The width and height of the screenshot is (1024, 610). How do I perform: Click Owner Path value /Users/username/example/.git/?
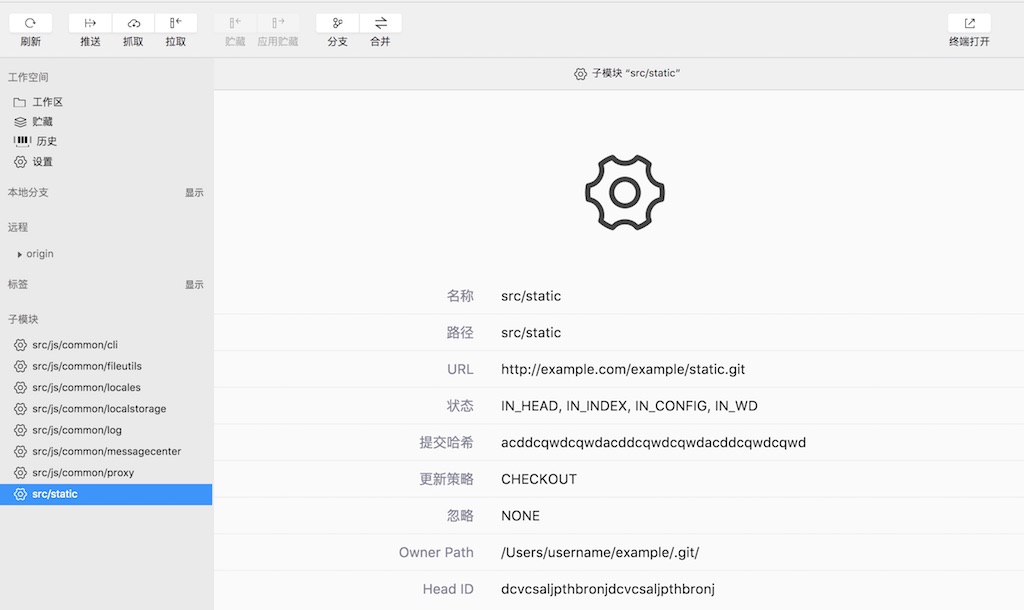600,553
